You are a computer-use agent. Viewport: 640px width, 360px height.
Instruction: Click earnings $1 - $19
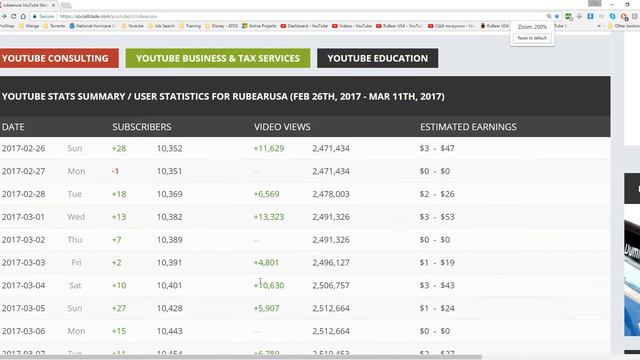point(437,262)
